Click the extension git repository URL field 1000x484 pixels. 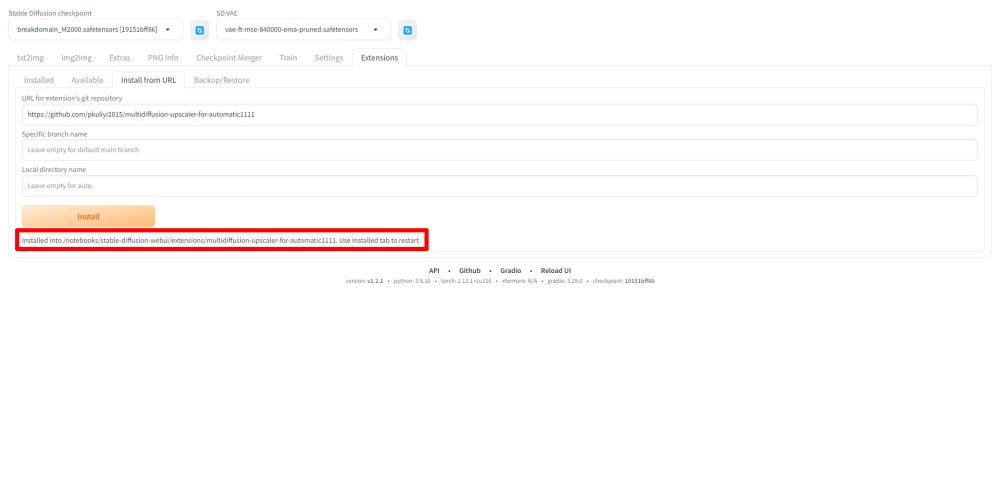(x=499, y=115)
